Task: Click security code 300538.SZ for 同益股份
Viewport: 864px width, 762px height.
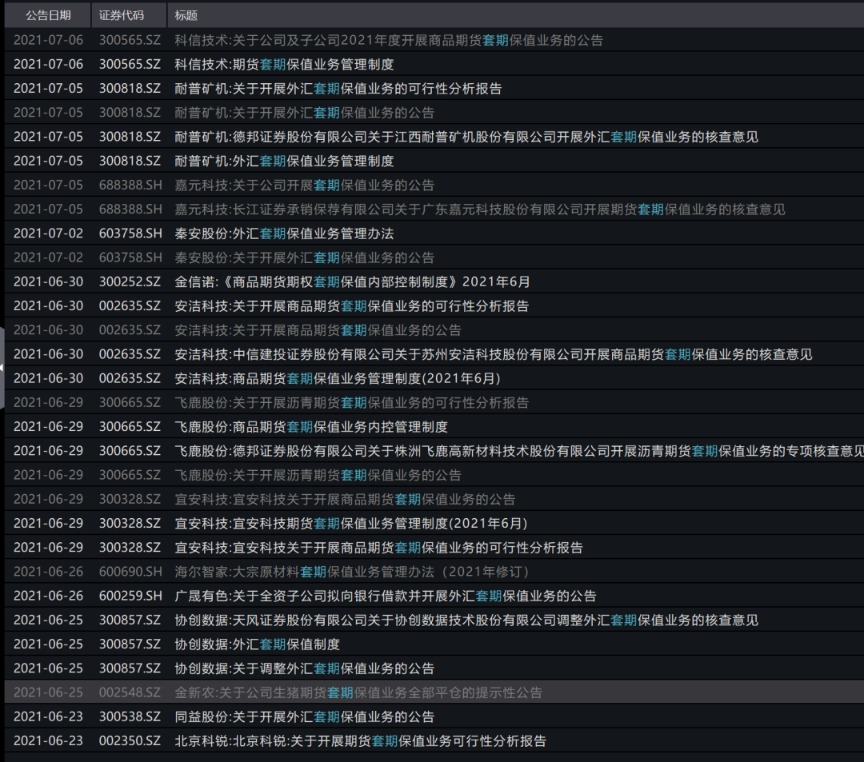Action: point(129,717)
